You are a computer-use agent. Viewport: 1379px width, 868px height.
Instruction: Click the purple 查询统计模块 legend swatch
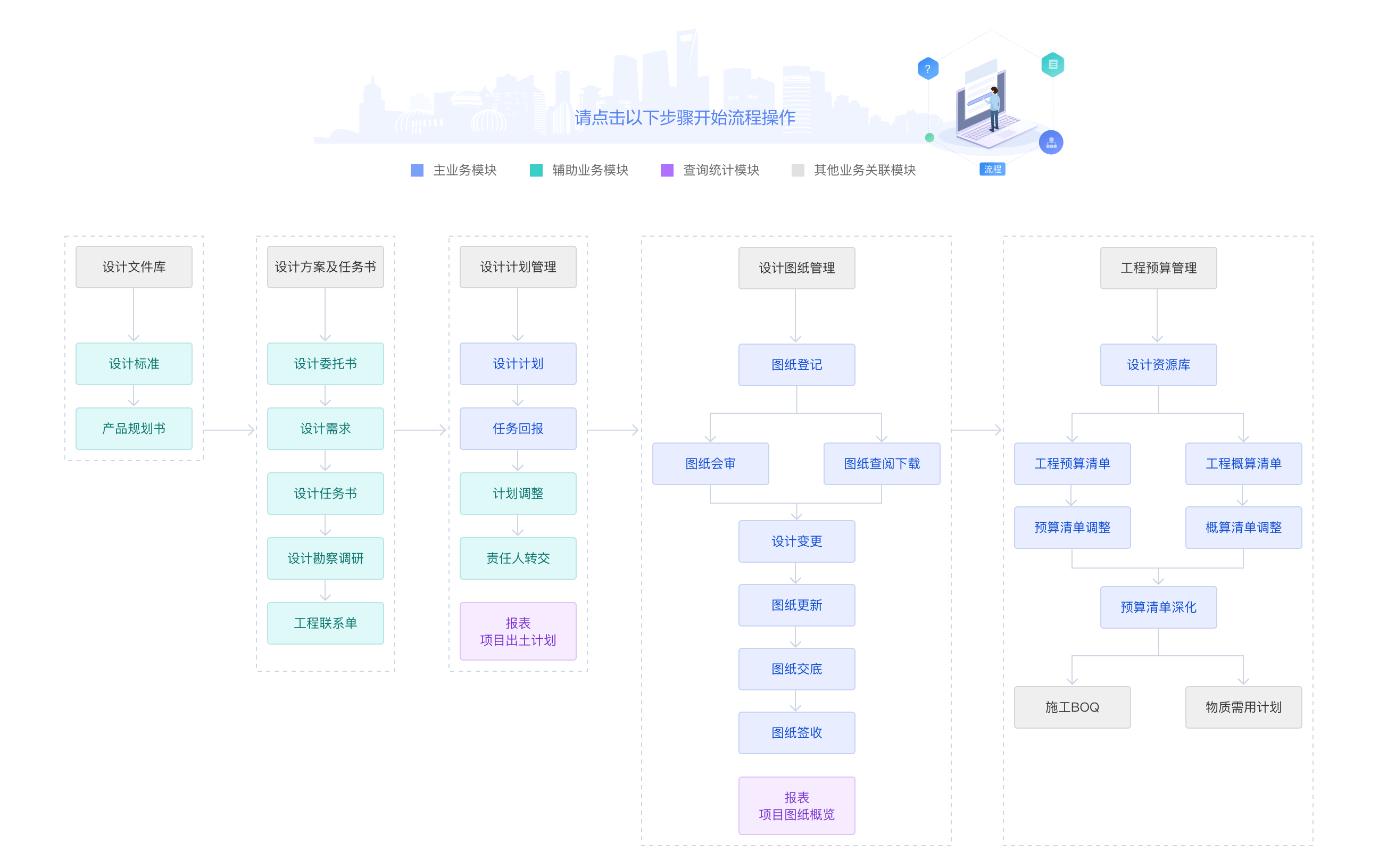(x=667, y=170)
